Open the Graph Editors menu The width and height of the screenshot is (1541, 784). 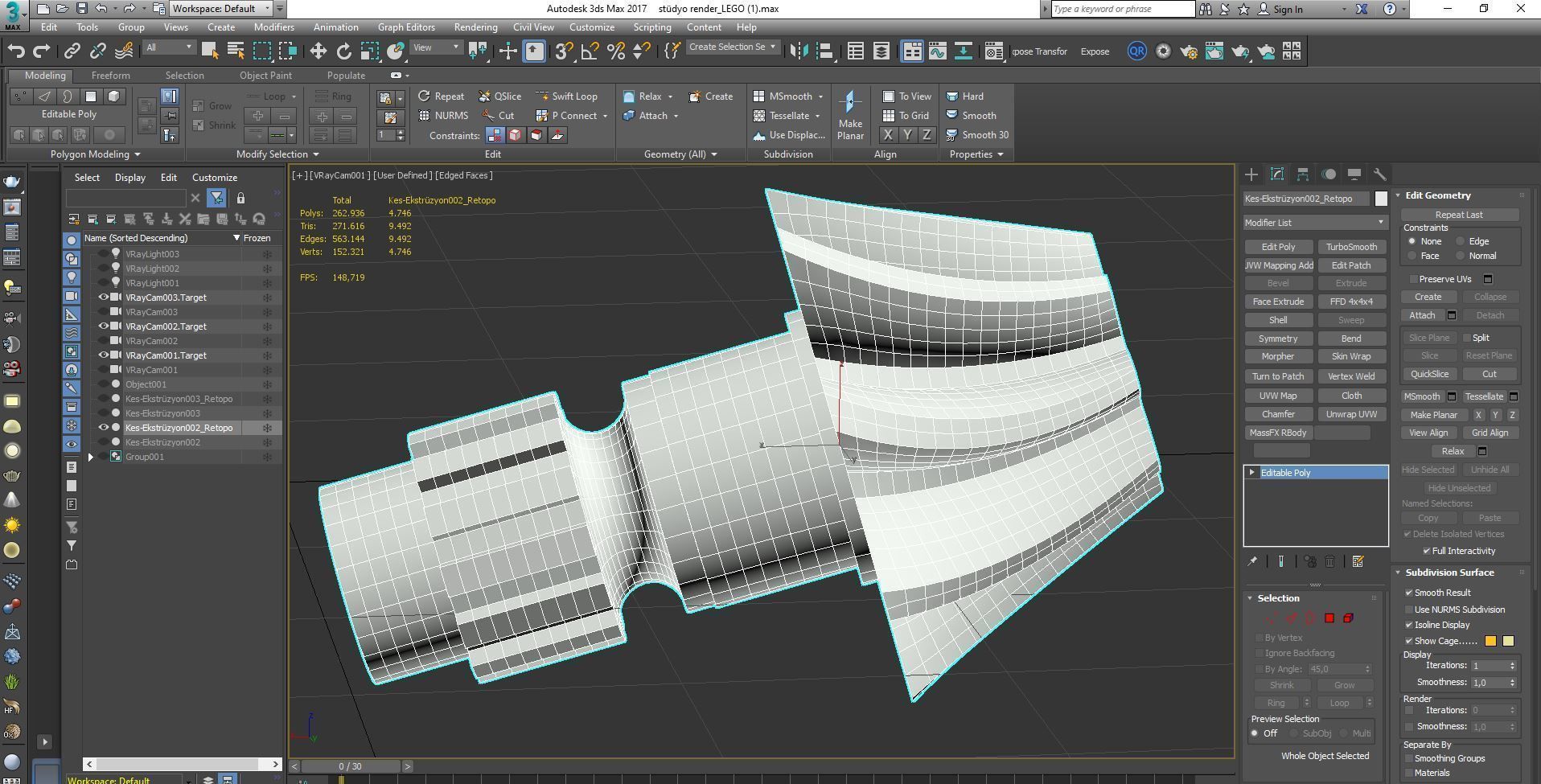tap(406, 27)
